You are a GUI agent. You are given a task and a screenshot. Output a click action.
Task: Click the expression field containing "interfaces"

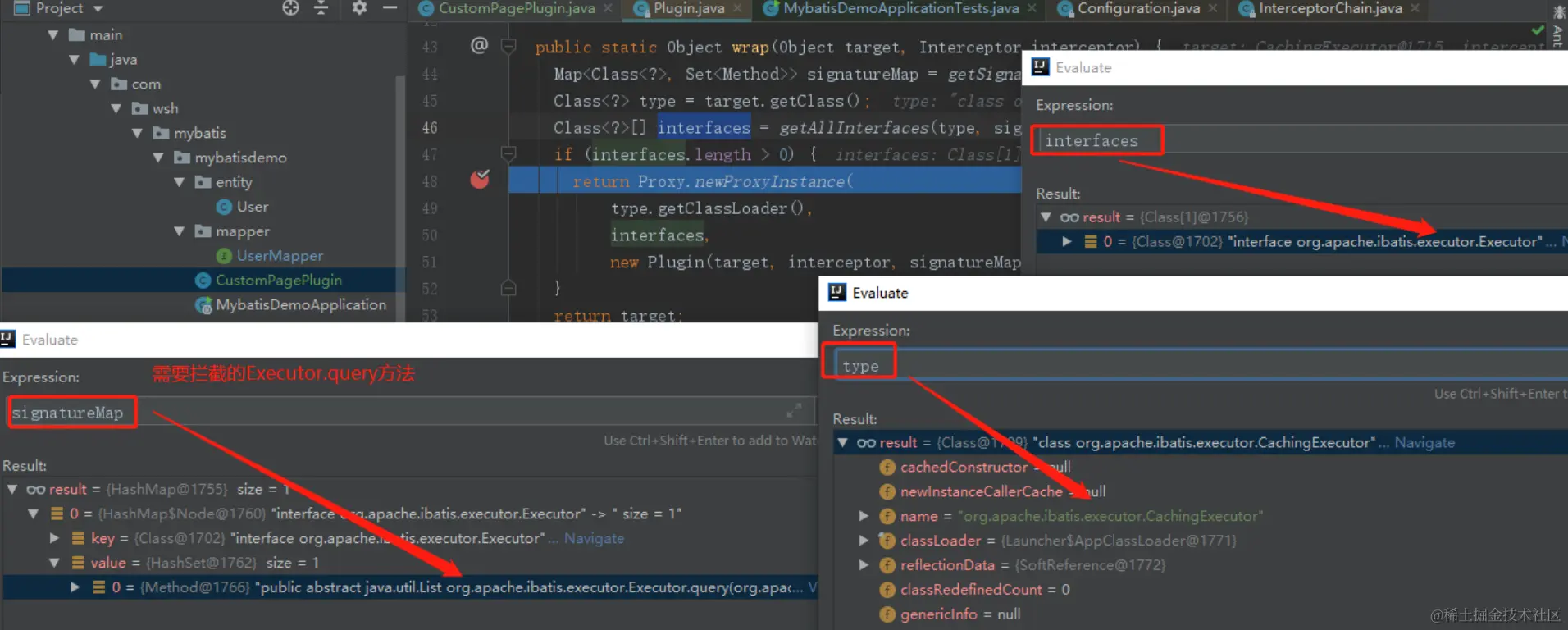(1302, 140)
